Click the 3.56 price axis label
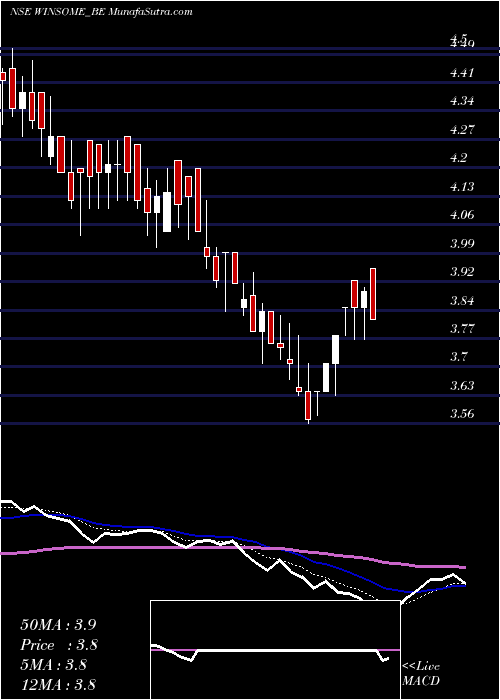Screen dimensions: 500x700 [462, 414]
